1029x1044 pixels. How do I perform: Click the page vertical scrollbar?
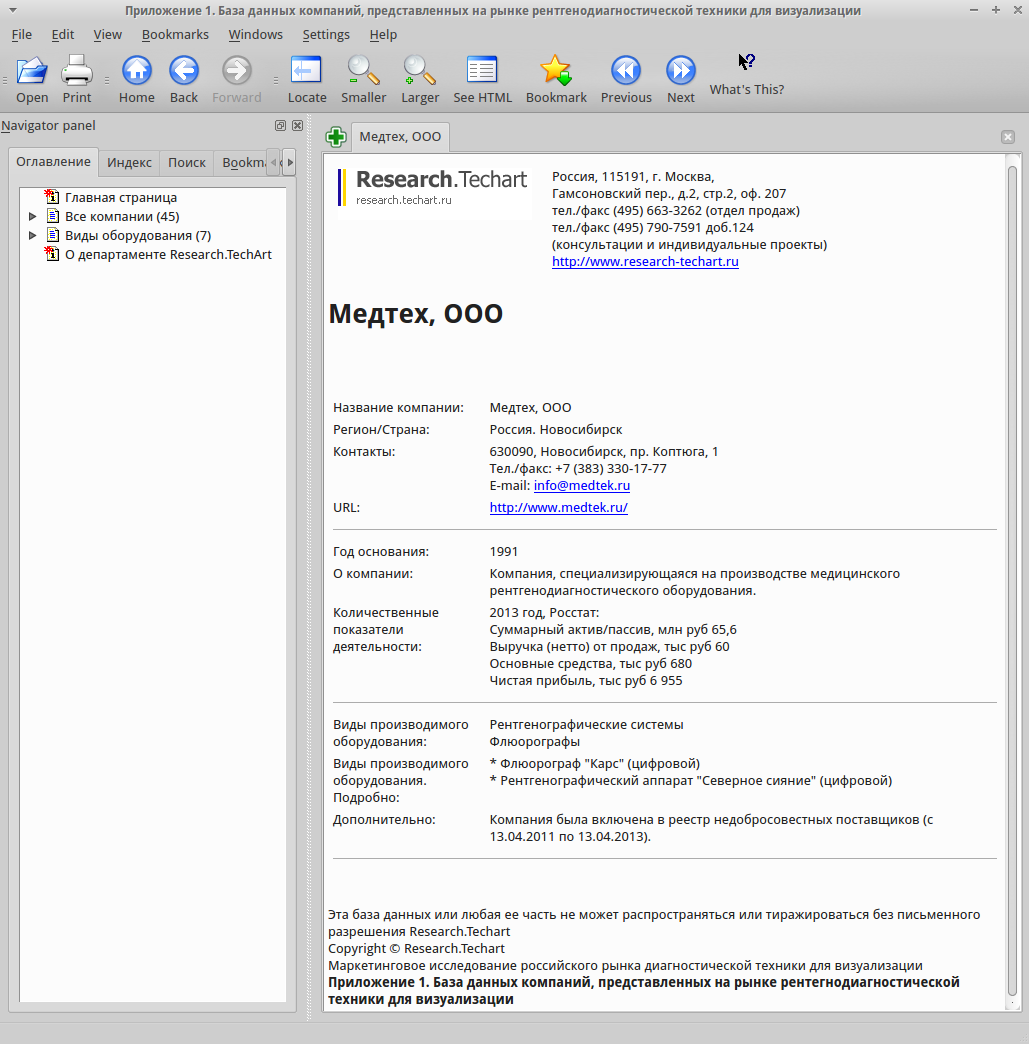click(x=1012, y=579)
